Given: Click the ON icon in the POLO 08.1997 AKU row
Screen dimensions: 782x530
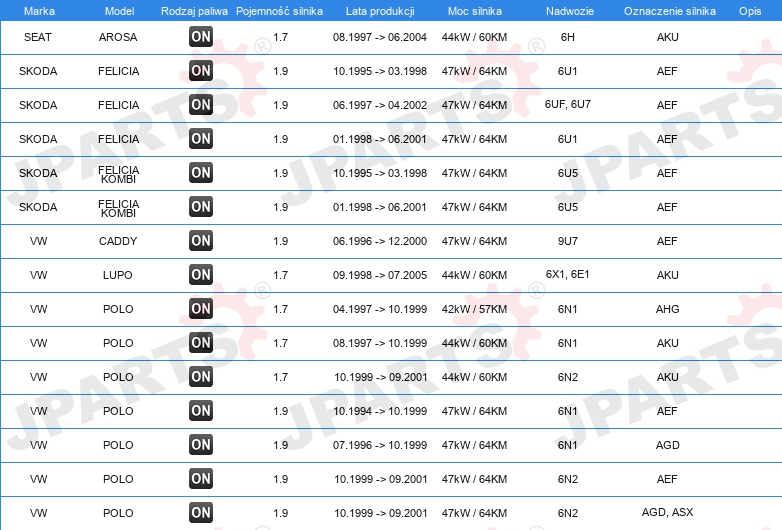Looking at the screenshot, I should click(x=200, y=343).
